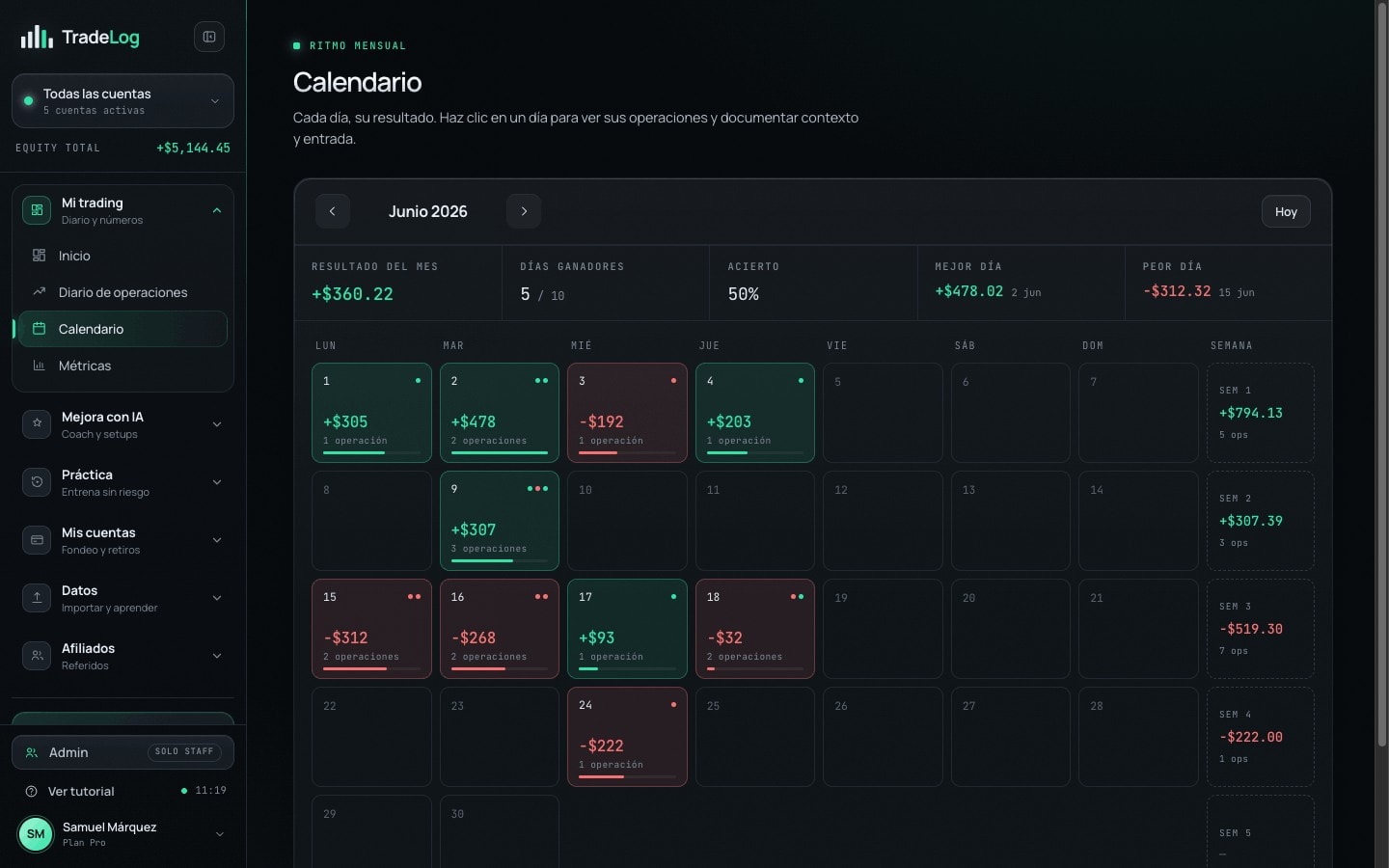Viewport: 1389px width, 868px height.
Task: Expand the Mis cuentas section chevron
Action: click(x=217, y=540)
